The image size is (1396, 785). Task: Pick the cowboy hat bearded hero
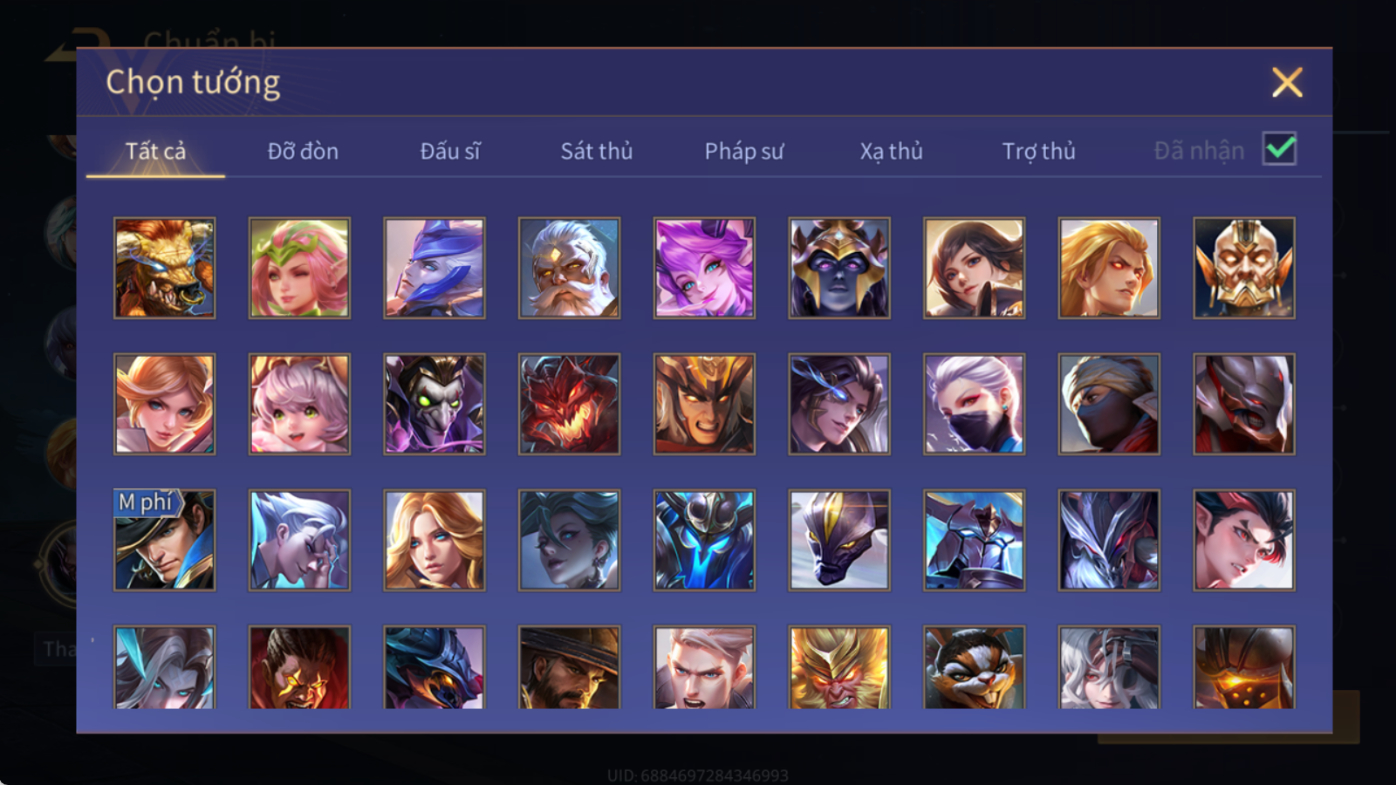click(x=569, y=667)
